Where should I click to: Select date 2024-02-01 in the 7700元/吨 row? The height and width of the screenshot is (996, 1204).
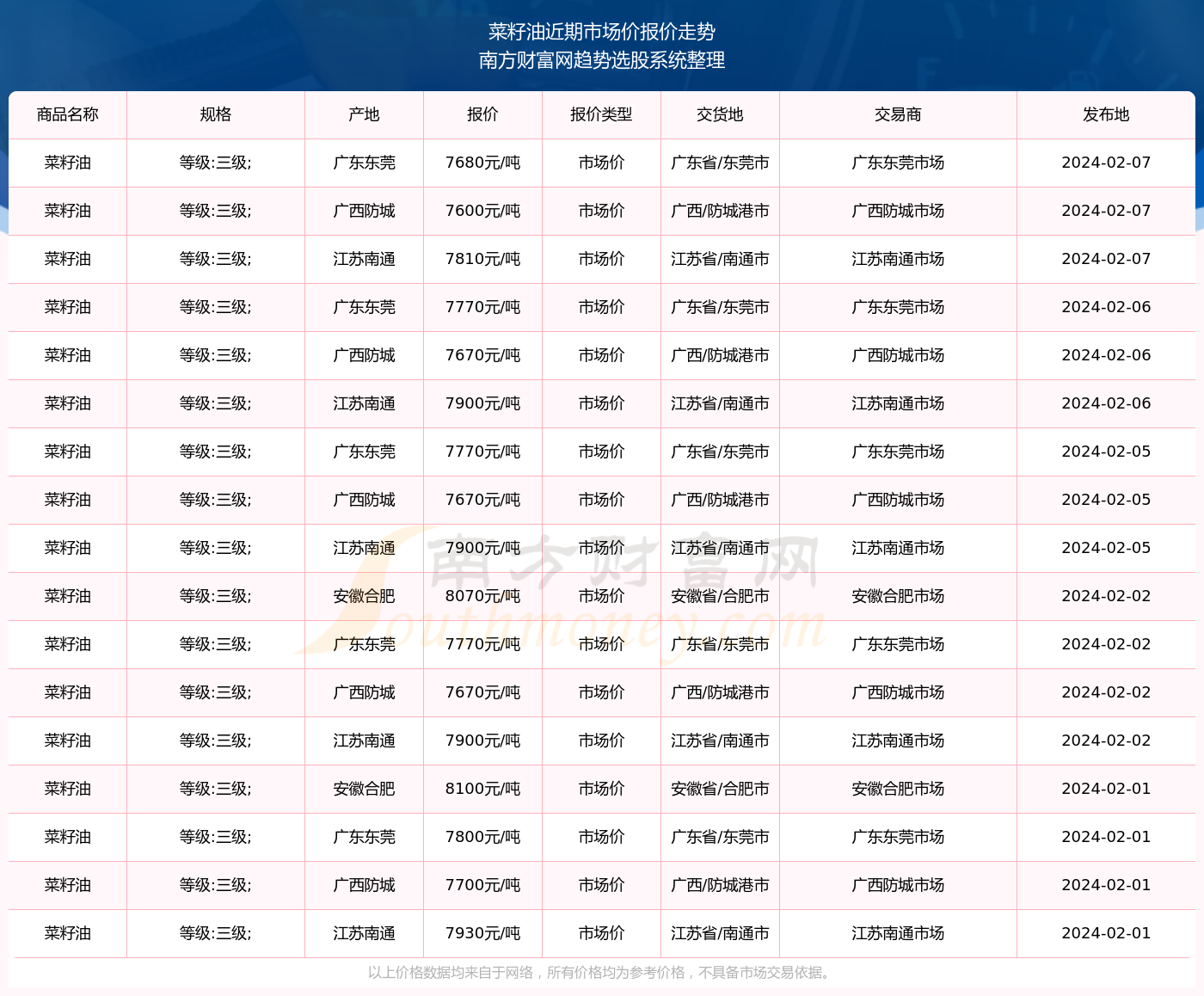click(1107, 885)
